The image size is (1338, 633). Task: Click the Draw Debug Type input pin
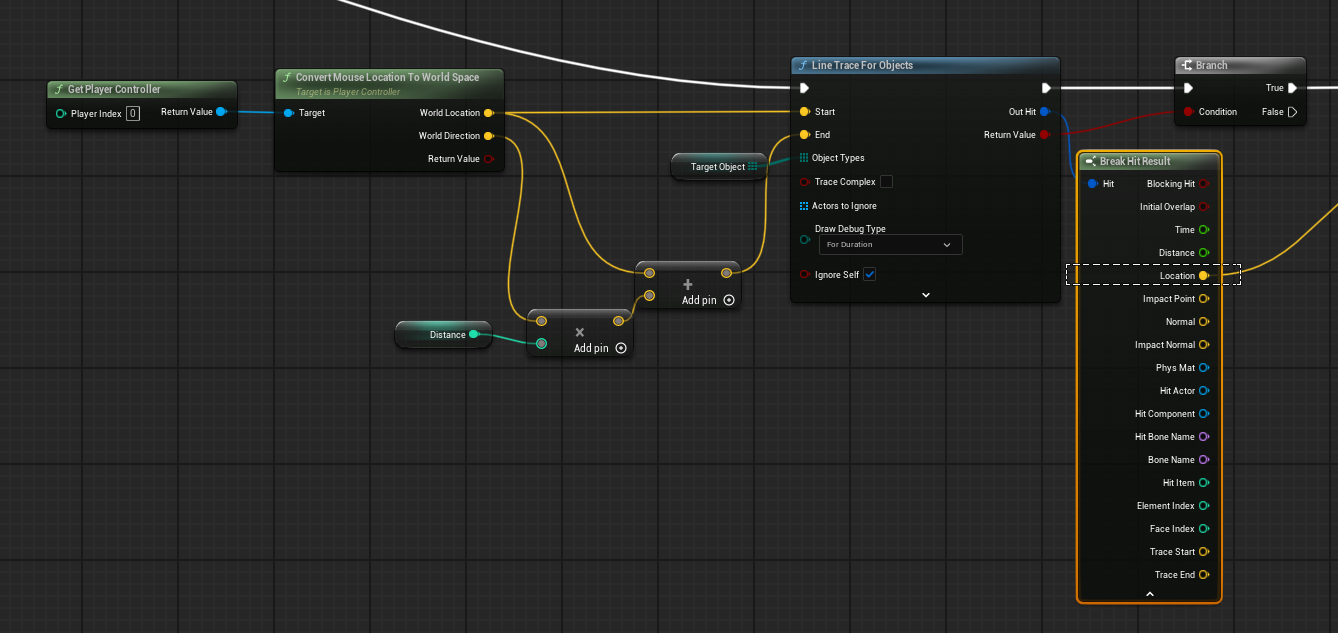point(805,239)
